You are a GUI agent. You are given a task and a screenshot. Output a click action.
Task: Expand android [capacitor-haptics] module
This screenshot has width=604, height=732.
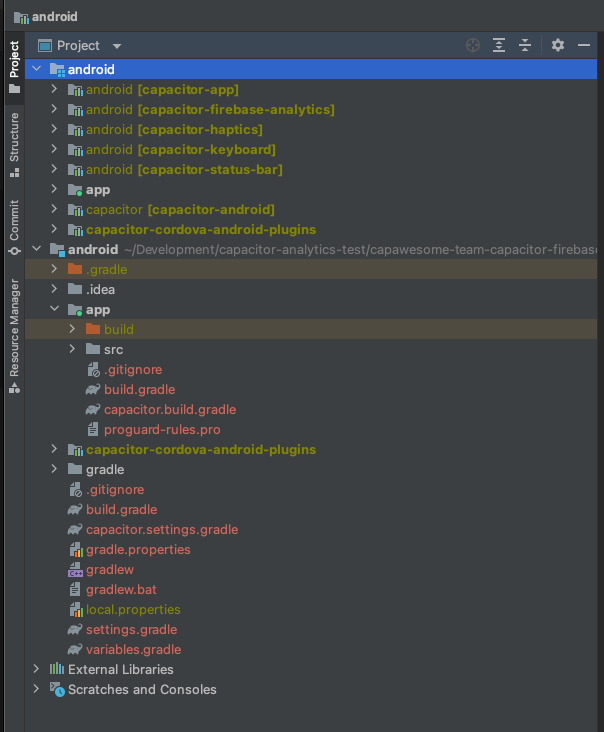pos(54,129)
